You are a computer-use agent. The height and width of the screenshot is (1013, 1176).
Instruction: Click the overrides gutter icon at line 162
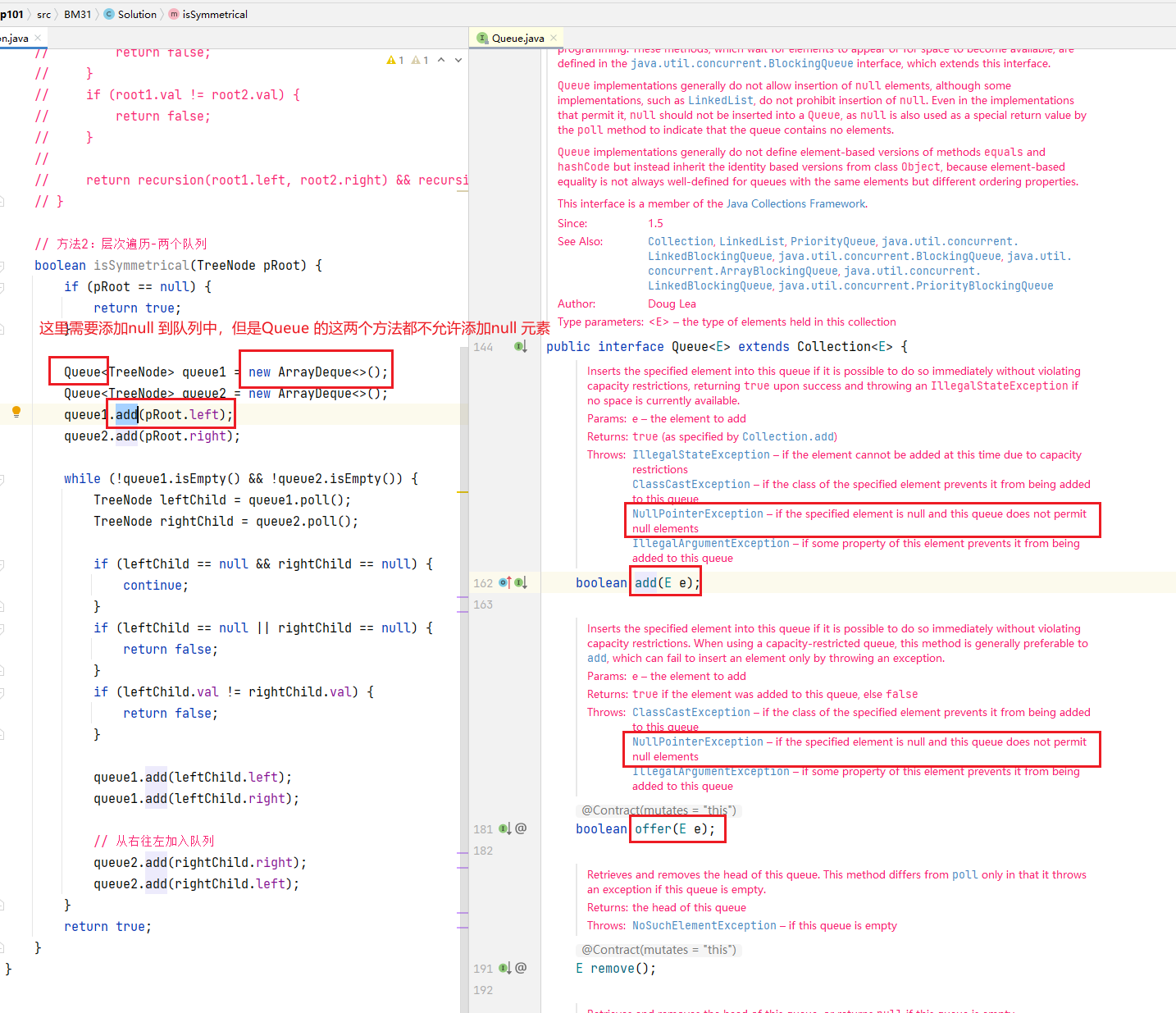[505, 582]
